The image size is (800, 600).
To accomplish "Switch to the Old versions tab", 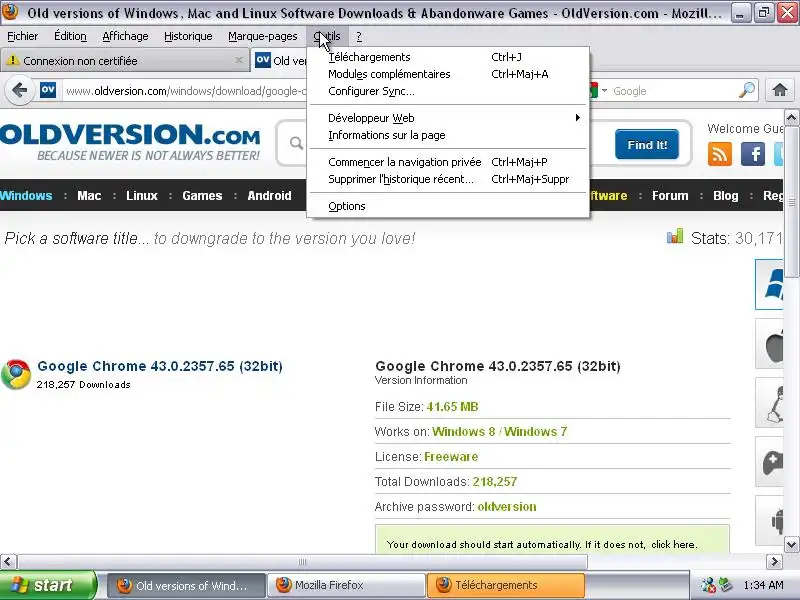I will (280, 60).
